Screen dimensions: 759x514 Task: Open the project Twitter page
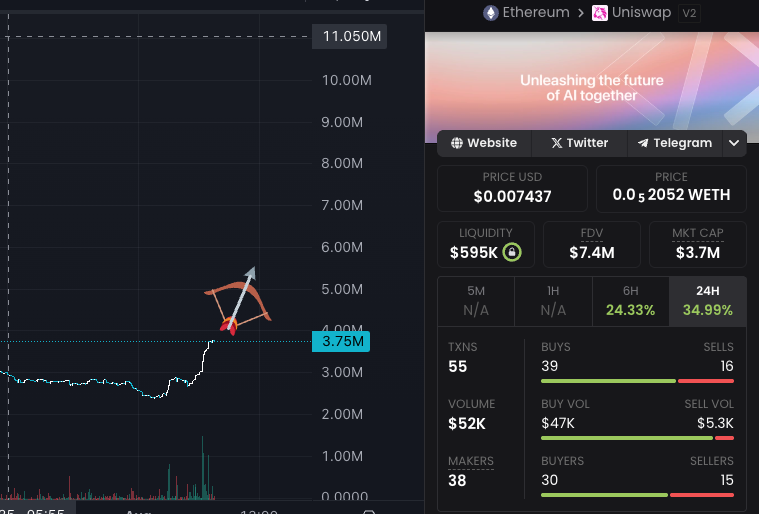point(579,143)
